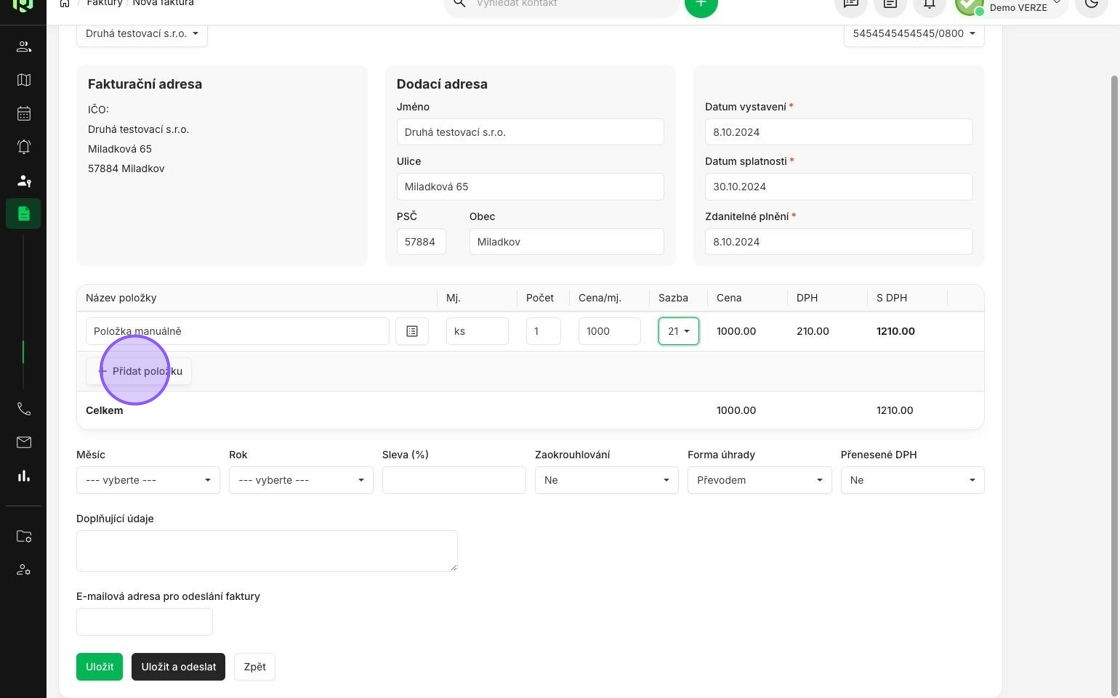The width and height of the screenshot is (1120, 698).
Task: Click the invoice e-mail address field
Action: 144,622
